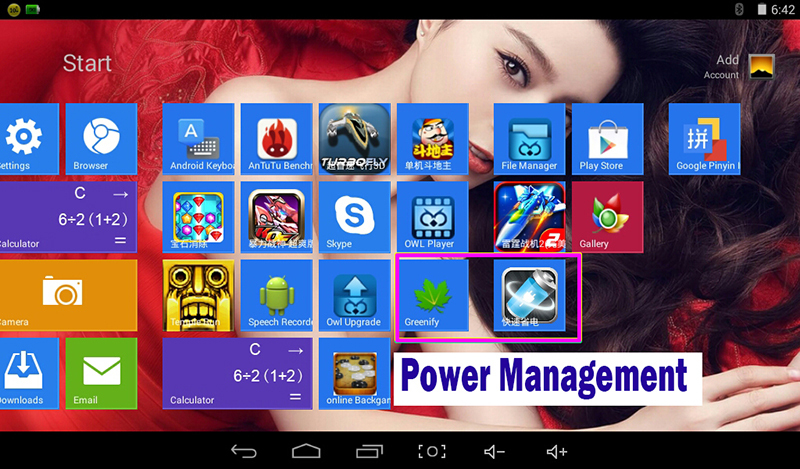This screenshot has width=800, height=469.
Task: Open the Email tile
Action: tap(100, 373)
